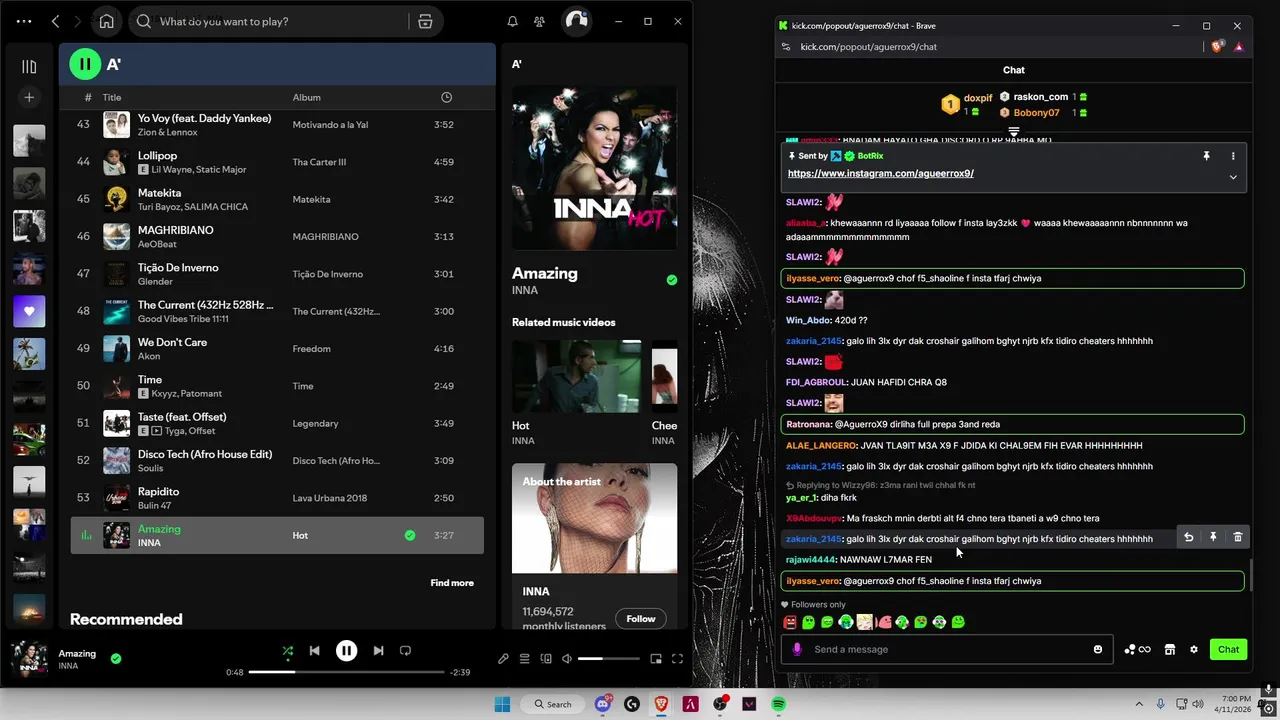Screen dimensions: 1280x720
Task: Open the Browse icon in Spotify search bar
Action: pyautogui.click(x=425, y=21)
